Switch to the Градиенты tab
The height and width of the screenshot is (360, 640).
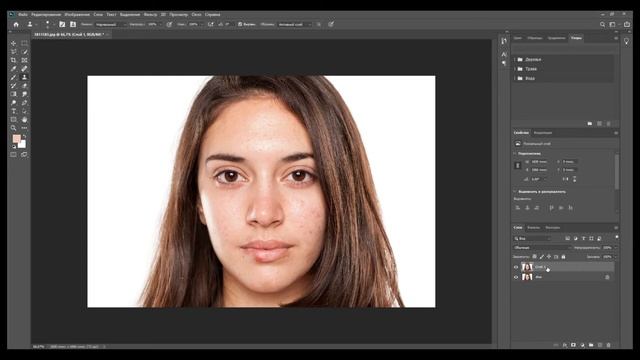click(x=556, y=38)
